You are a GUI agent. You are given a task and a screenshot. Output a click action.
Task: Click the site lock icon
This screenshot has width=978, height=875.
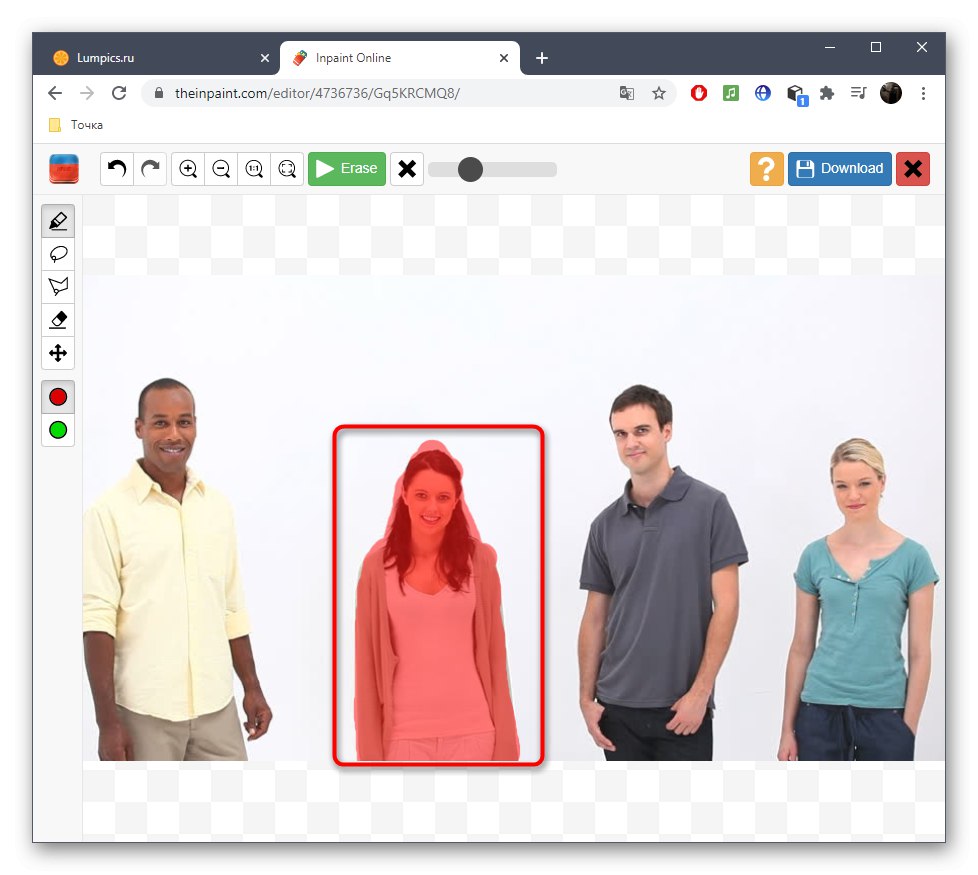pyautogui.click(x=159, y=93)
